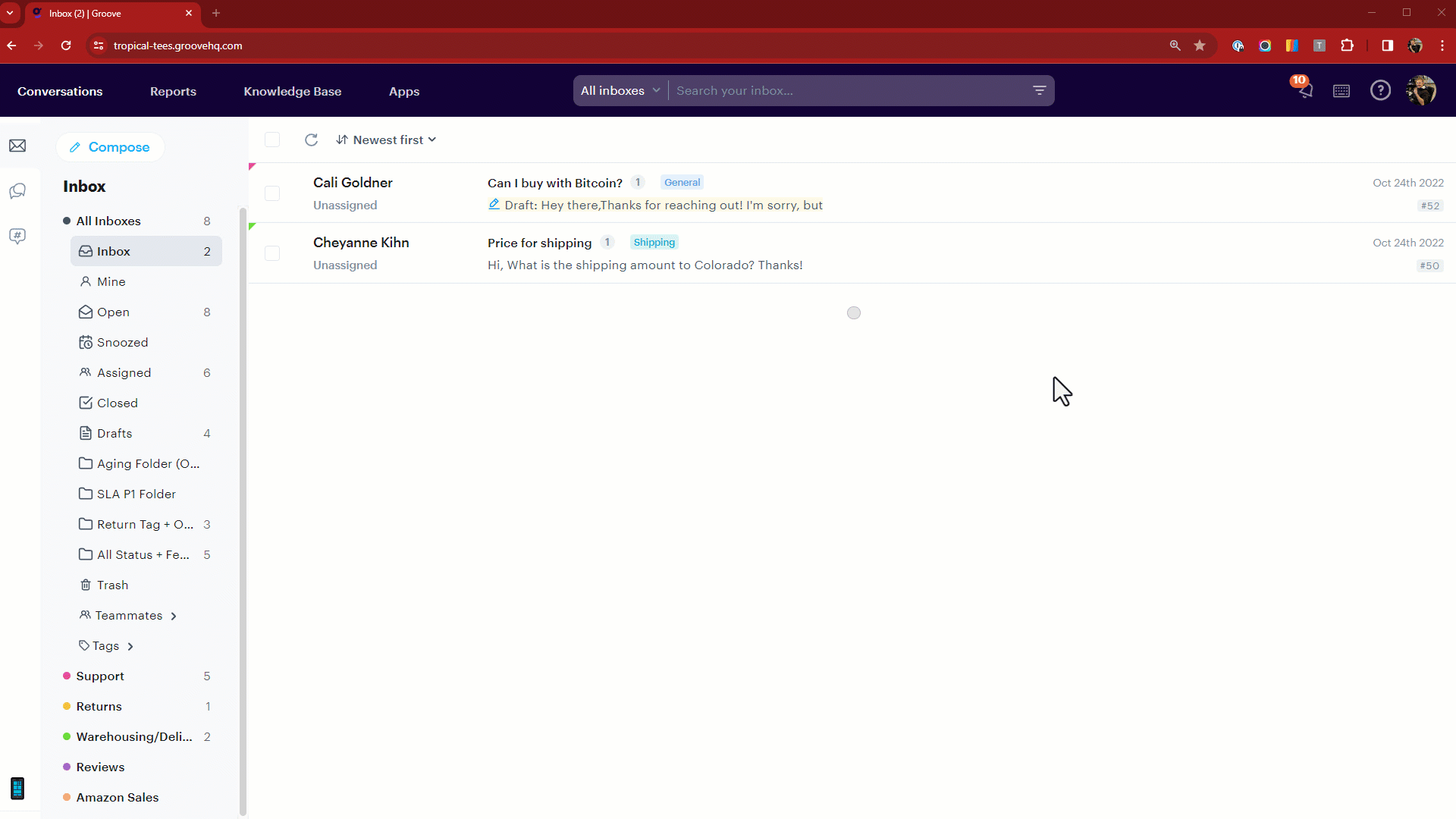Image resolution: width=1456 pixels, height=819 pixels.
Task: Open search filter options icon
Action: [1039, 90]
